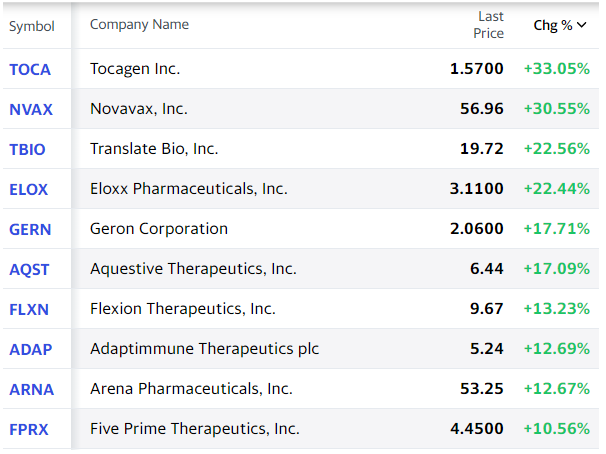Screen dimensions: 606x454
Task: Select the ELOX ticker symbol
Action: pyautogui.click(x=29, y=189)
